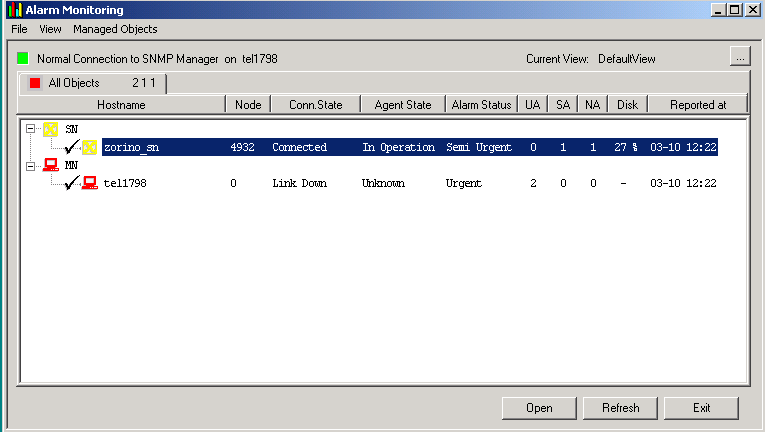This screenshot has height=432, width=765.
Task: Open the Managed Objects menu
Action: pos(115,29)
